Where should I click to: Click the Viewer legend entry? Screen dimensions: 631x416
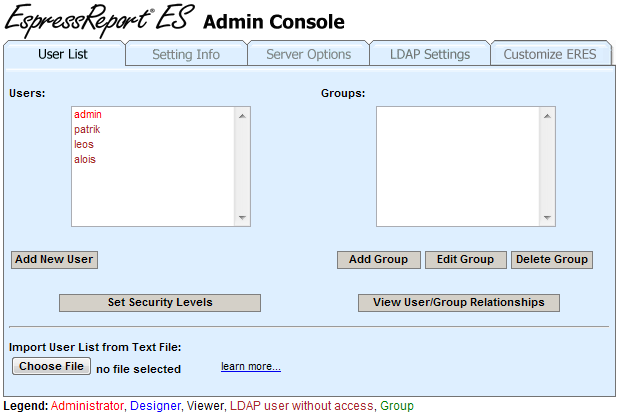coord(205,406)
